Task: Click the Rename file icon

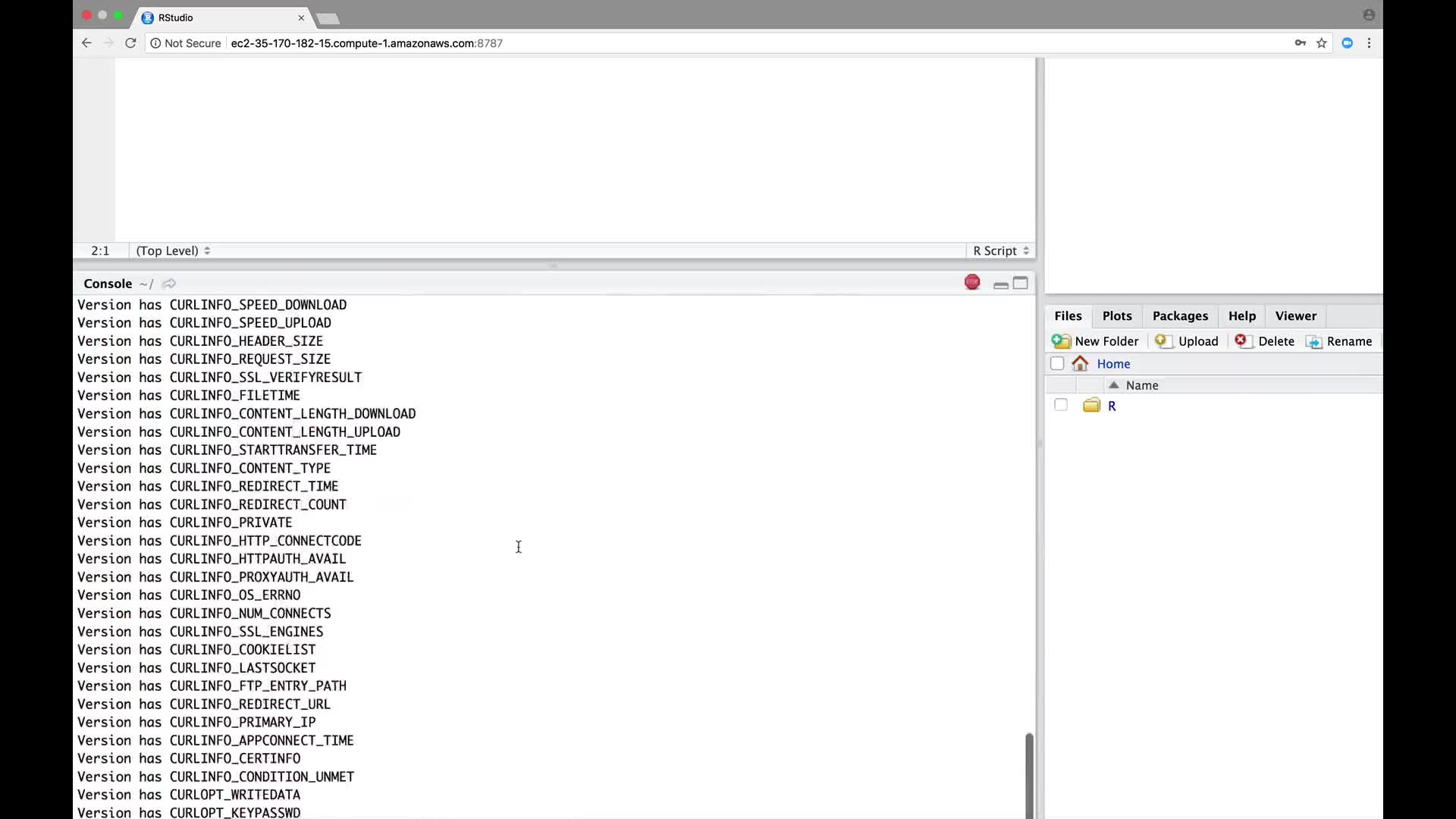Action: pos(1313,342)
